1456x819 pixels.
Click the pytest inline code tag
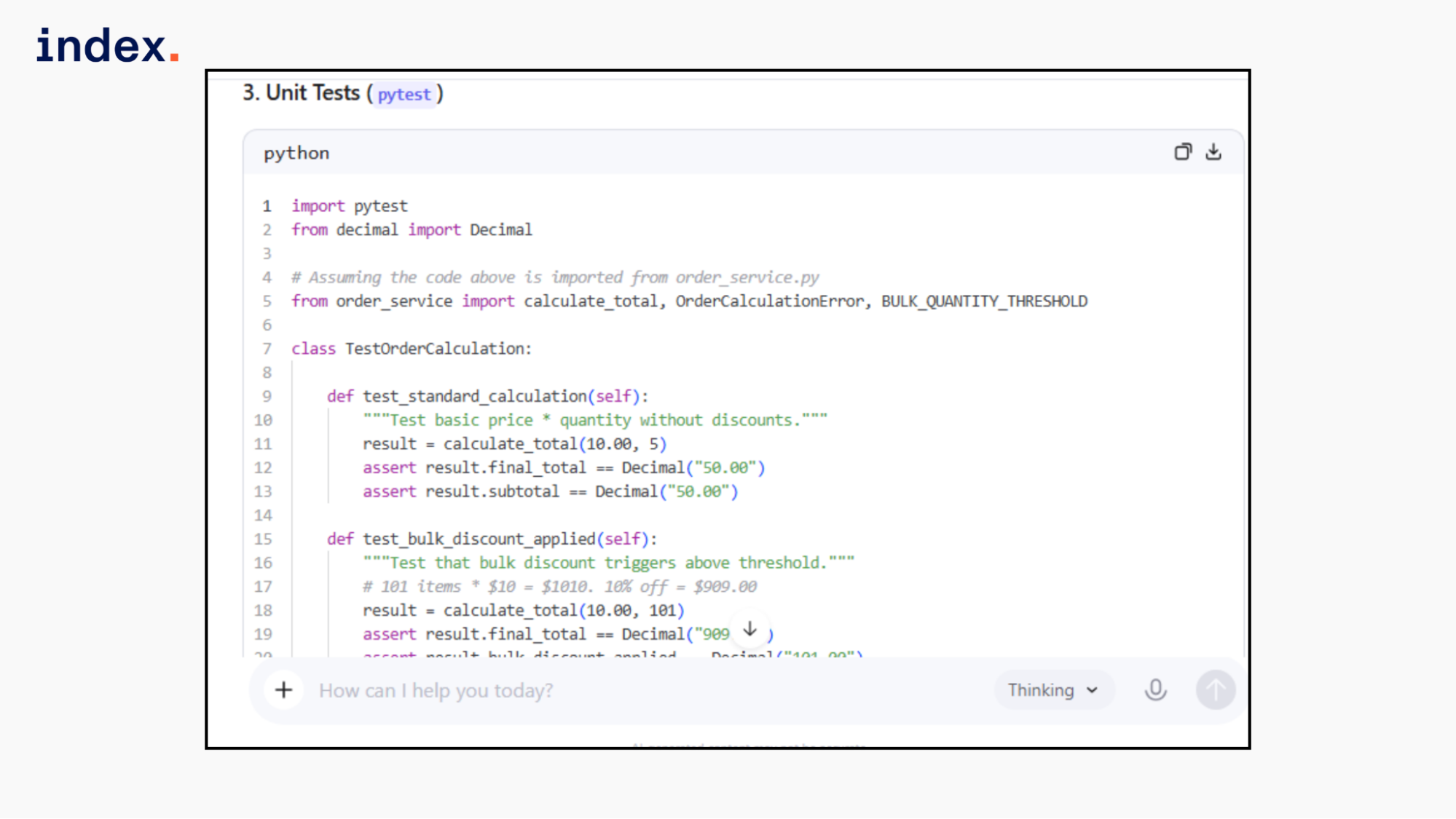[x=404, y=94]
